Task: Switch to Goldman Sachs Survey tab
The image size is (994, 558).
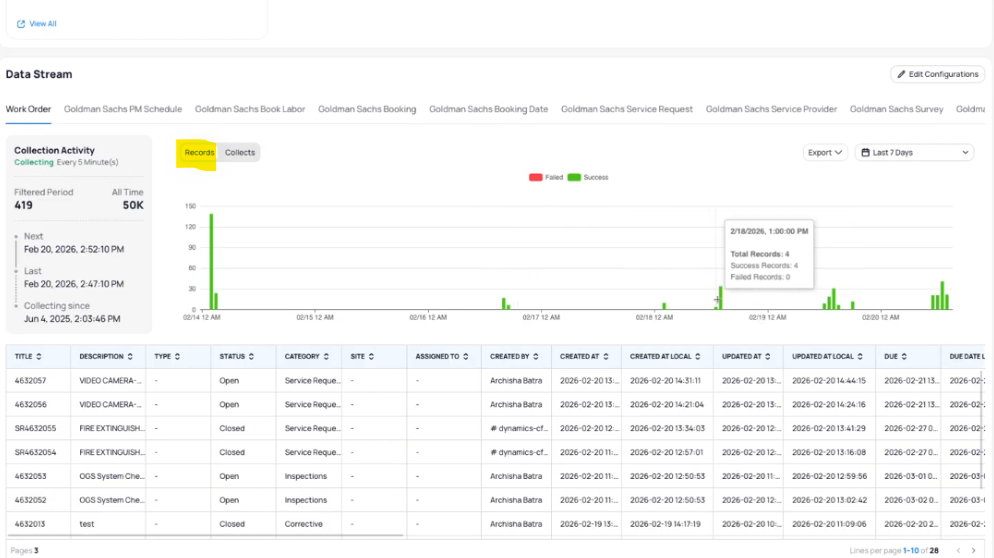Action: [896, 109]
